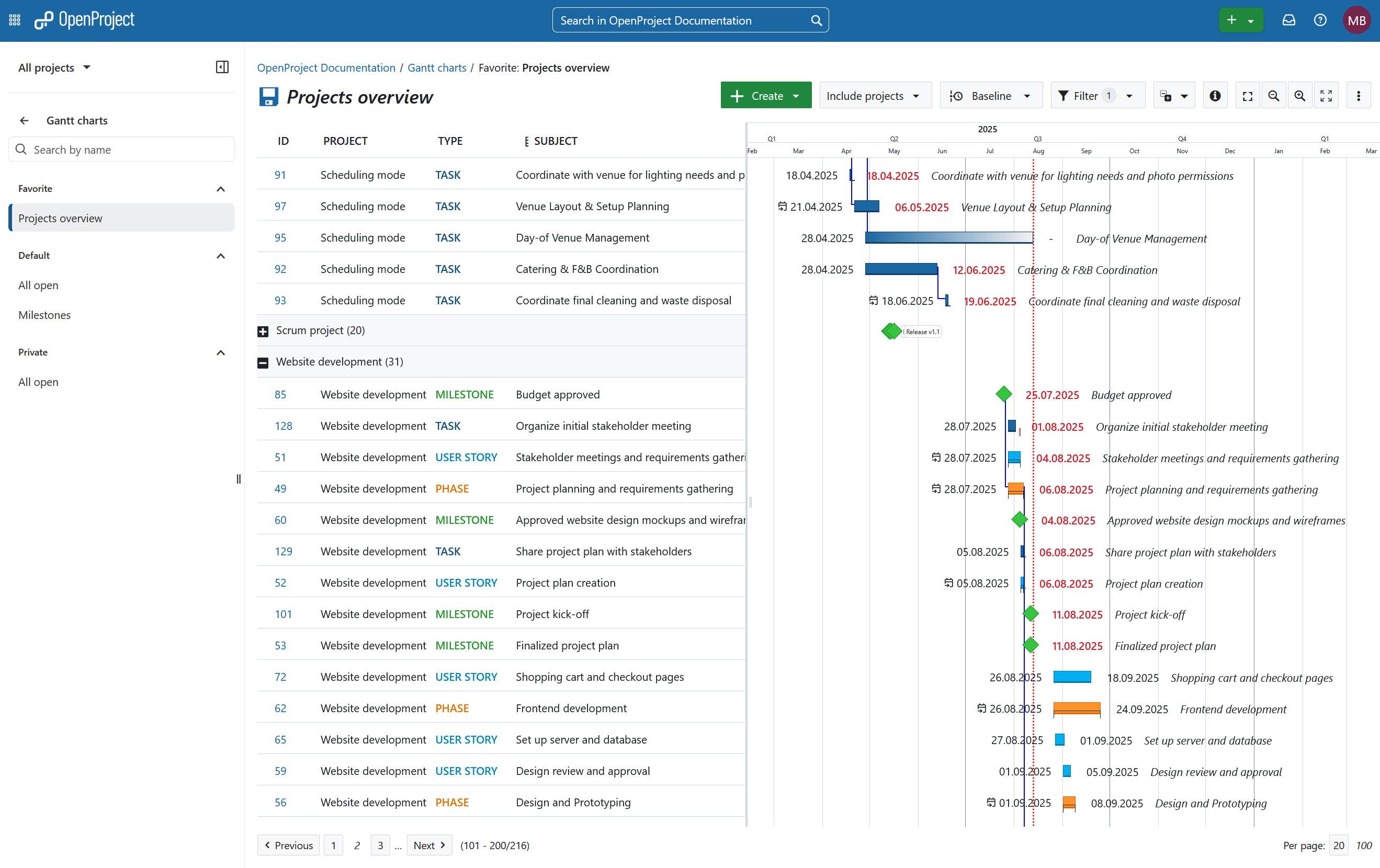The image size is (1380, 868).
Task: Select All open under Private
Action: point(38,382)
